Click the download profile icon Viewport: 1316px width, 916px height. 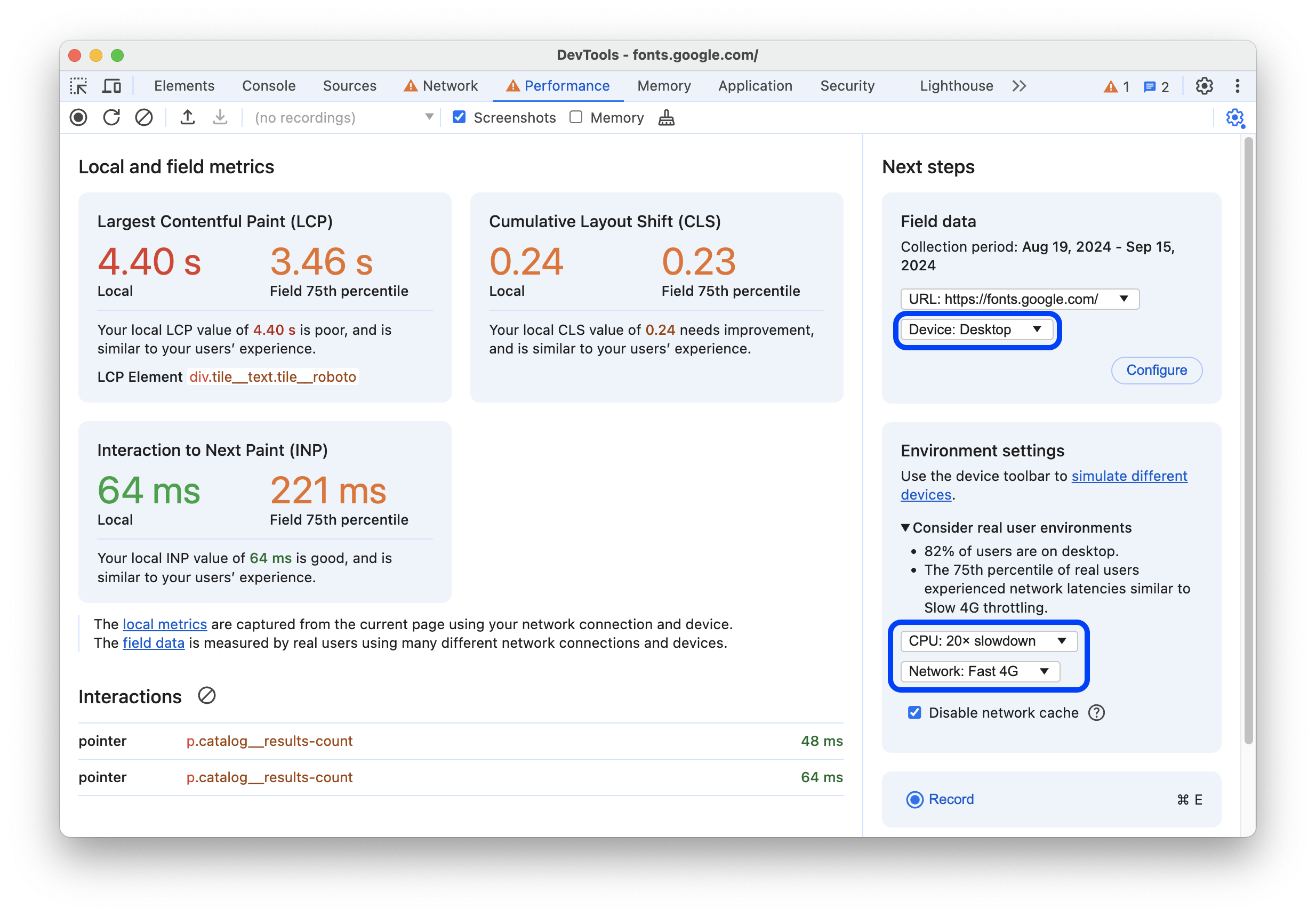219,118
